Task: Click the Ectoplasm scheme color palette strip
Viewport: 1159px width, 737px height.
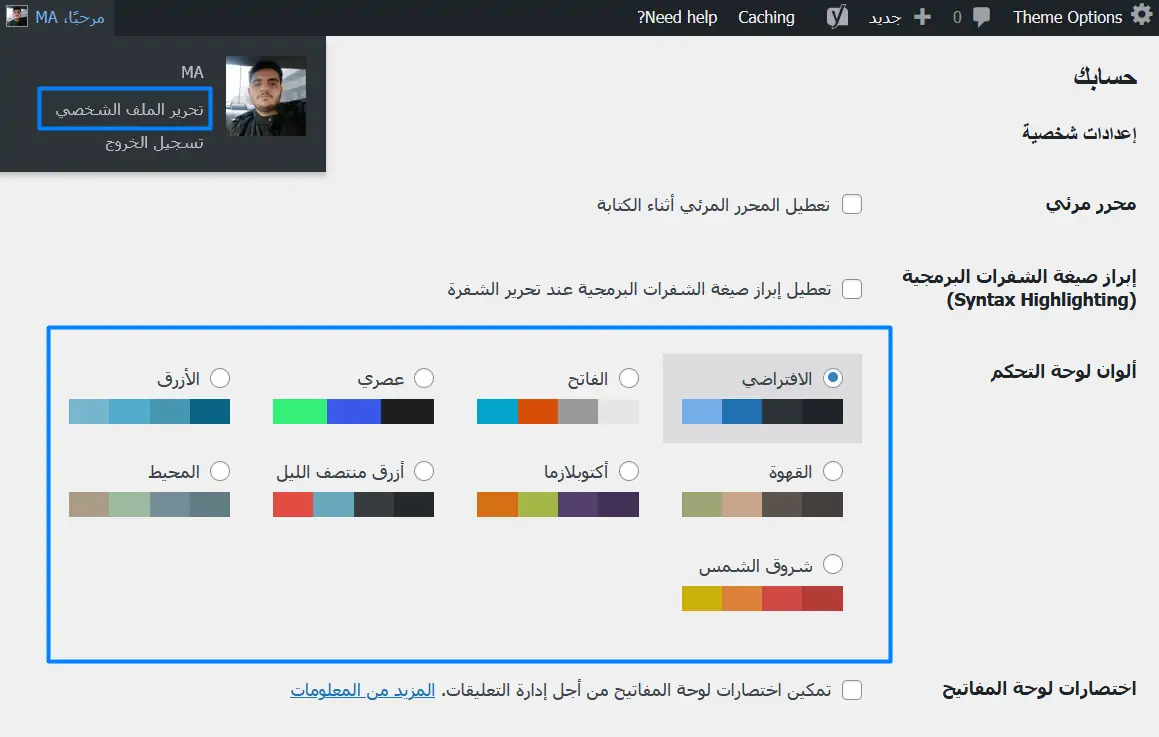Action: (557, 504)
